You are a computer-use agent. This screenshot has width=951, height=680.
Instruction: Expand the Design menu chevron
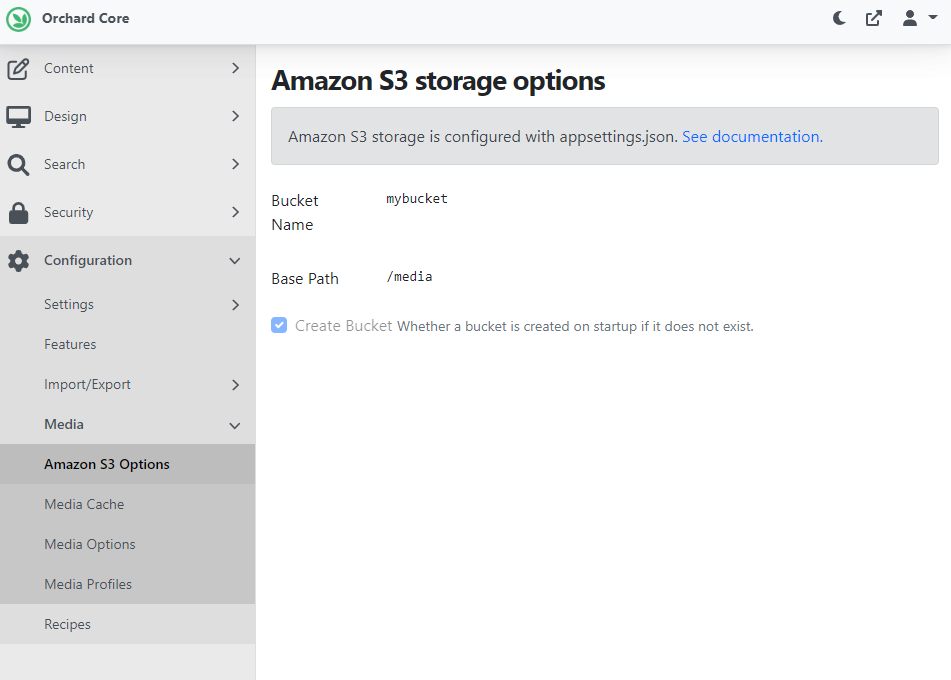pos(235,116)
